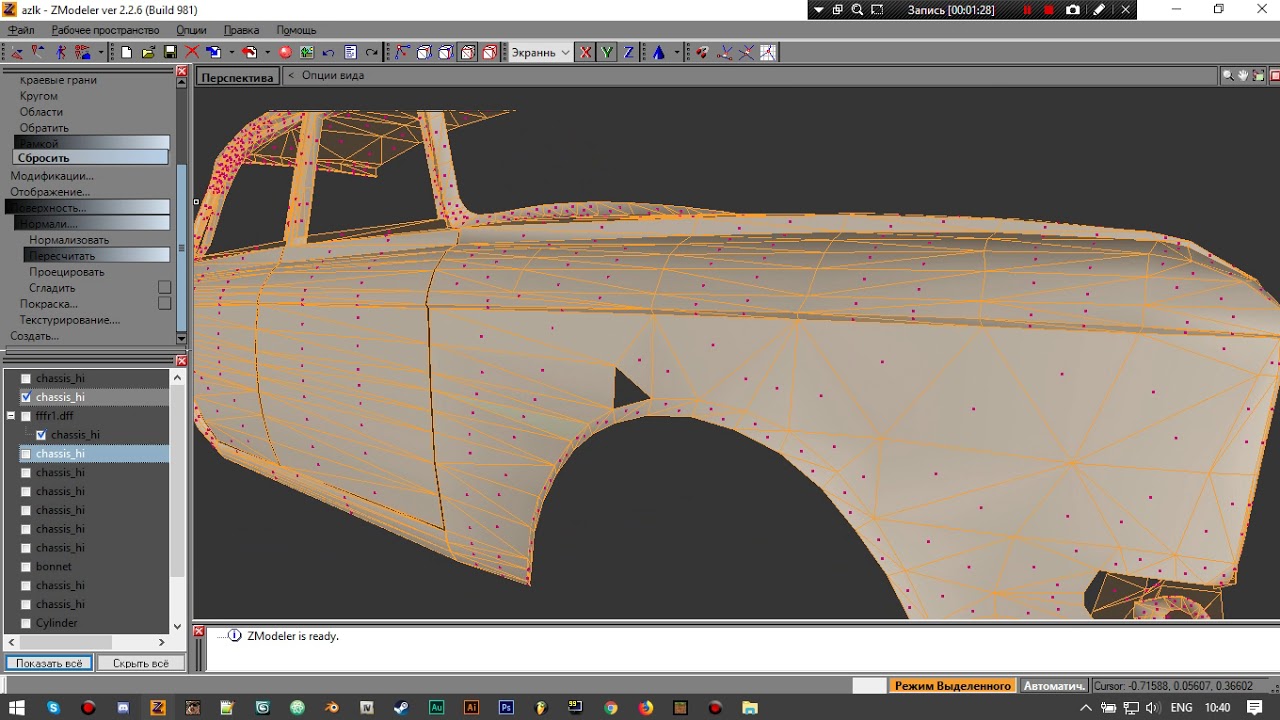Pause recording in the recorder bar
The width and height of the screenshot is (1280, 720).
1027,10
